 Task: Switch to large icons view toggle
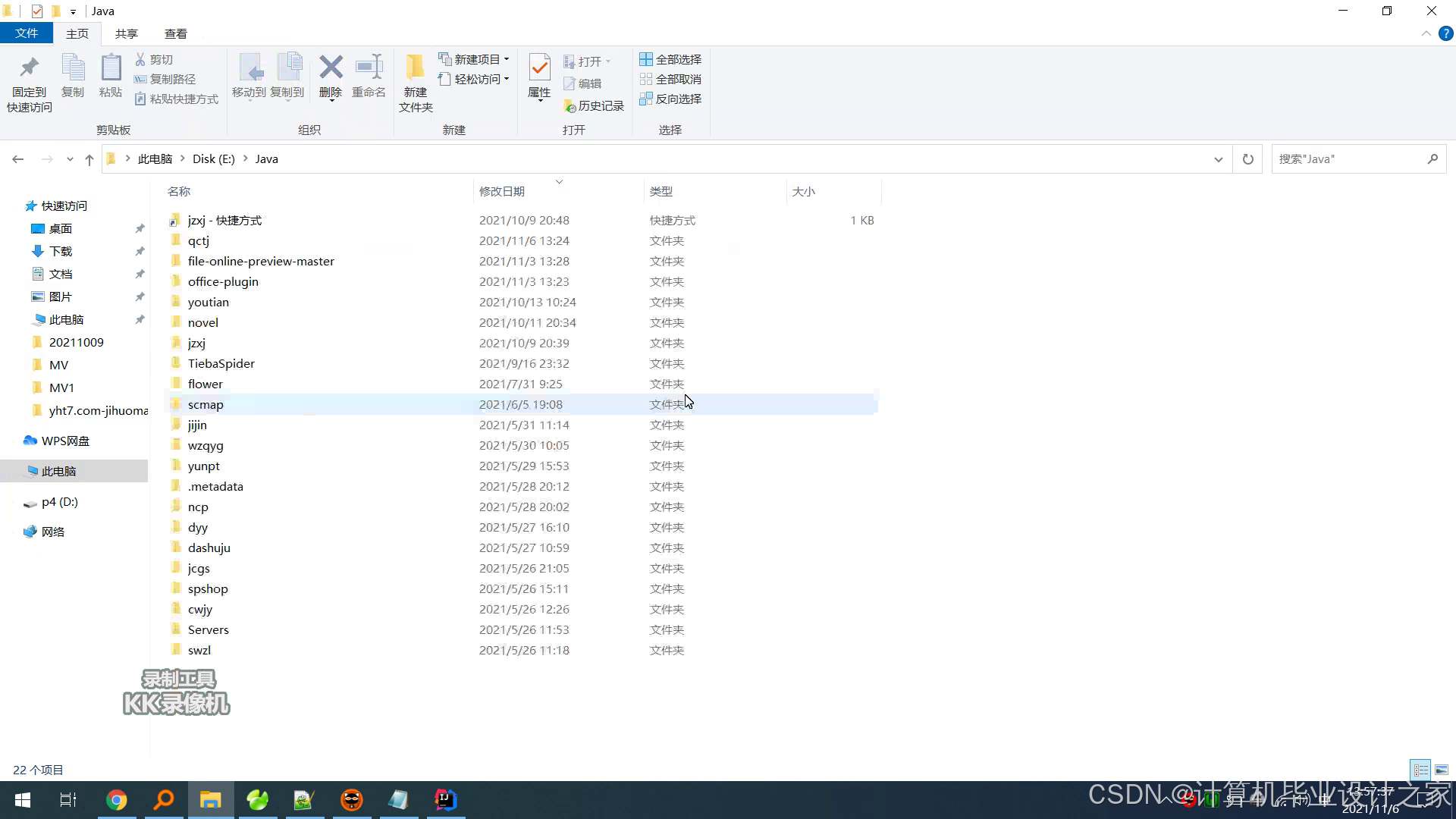(1442, 770)
